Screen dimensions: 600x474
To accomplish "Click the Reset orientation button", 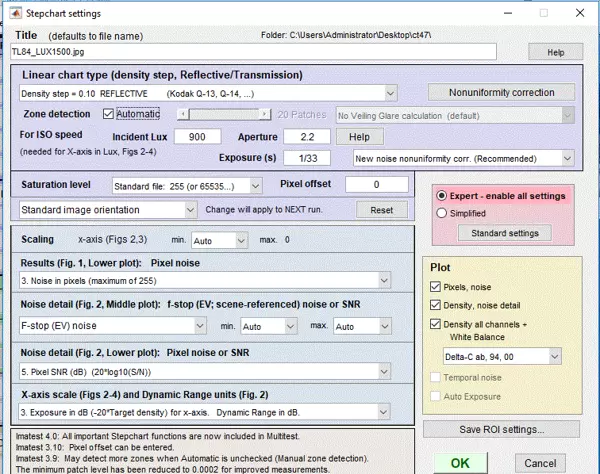I will point(381,211).
